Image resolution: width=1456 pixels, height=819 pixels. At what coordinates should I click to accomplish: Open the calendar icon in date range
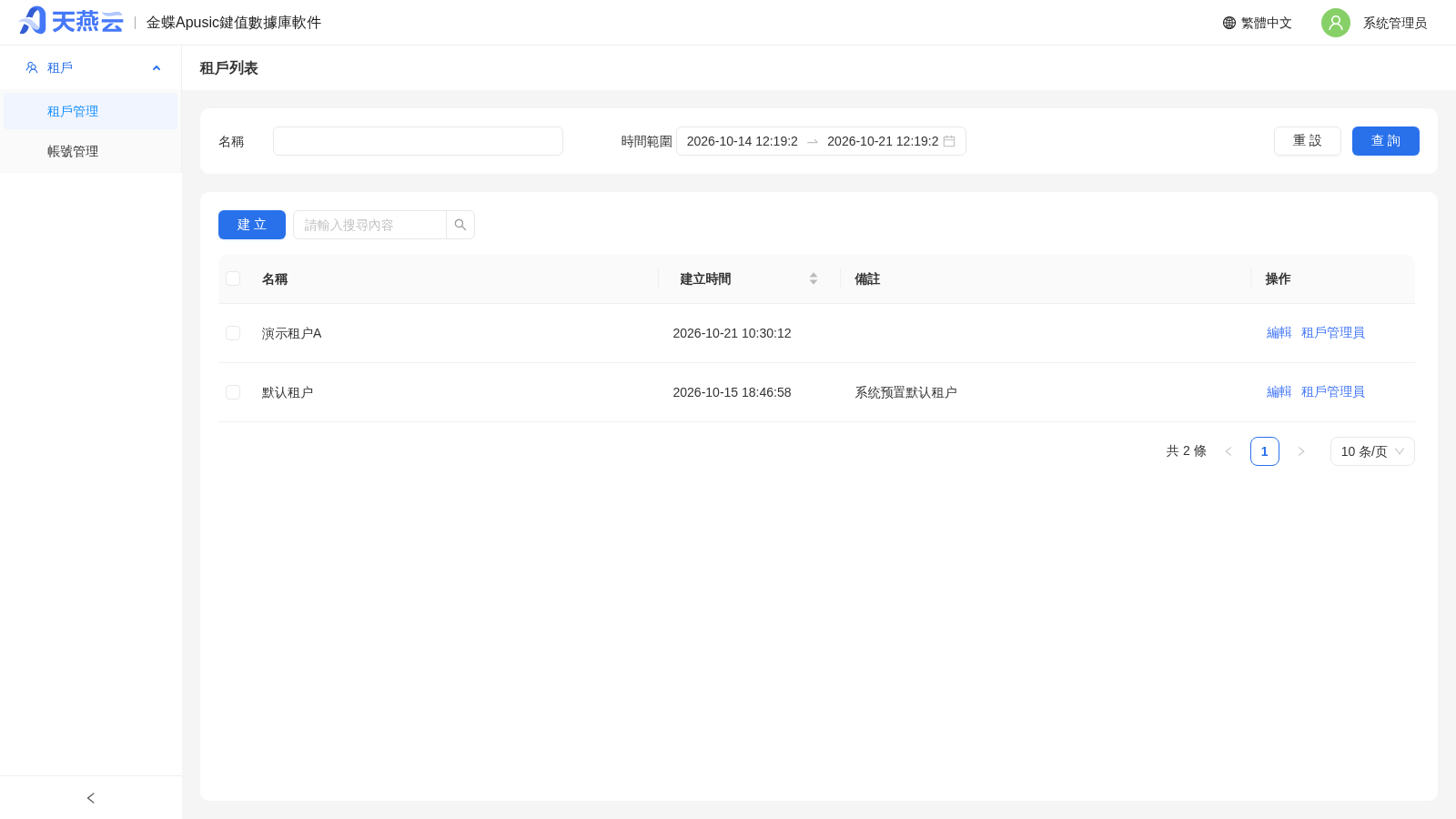coord(949,141)
